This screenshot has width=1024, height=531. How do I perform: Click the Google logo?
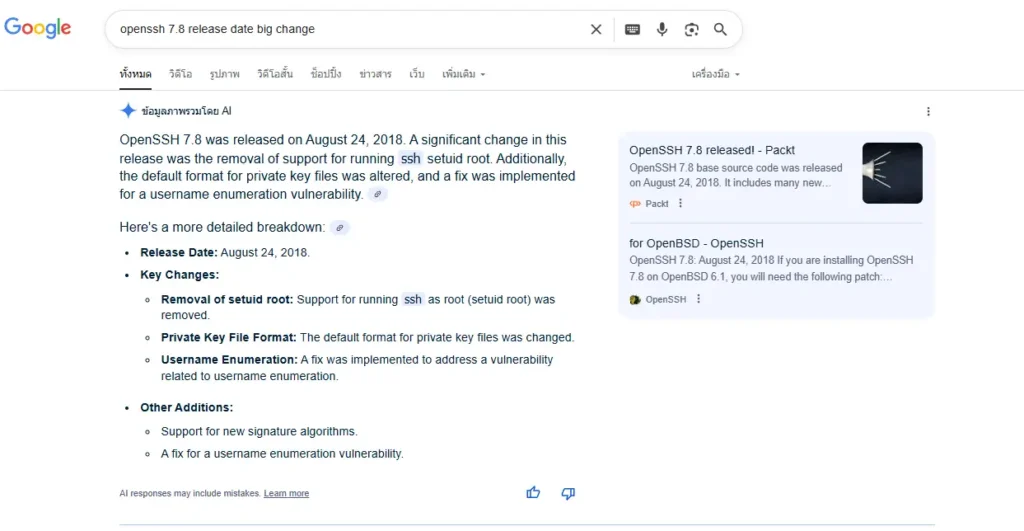(38, 28)
